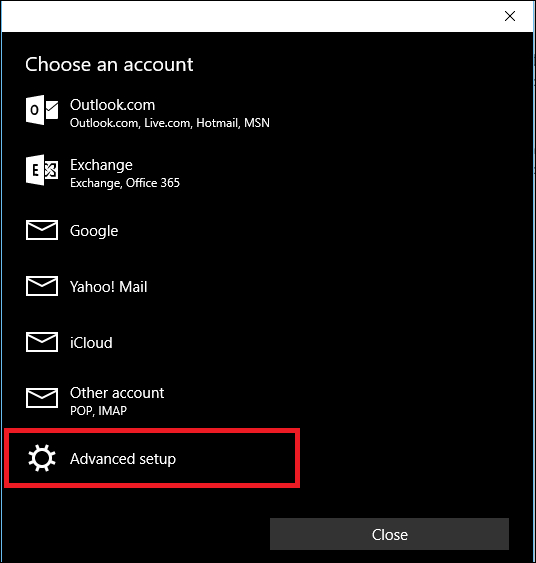
Task: Open the Advanced setup label
Action: point(123,459)
